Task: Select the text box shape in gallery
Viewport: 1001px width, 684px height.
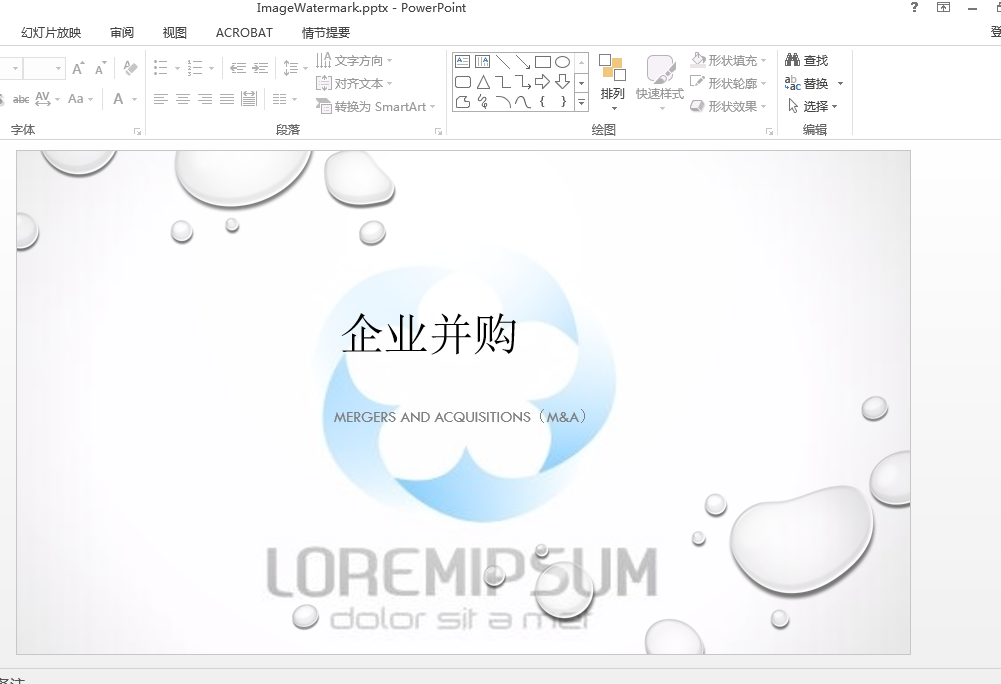Action: point(463,62)
